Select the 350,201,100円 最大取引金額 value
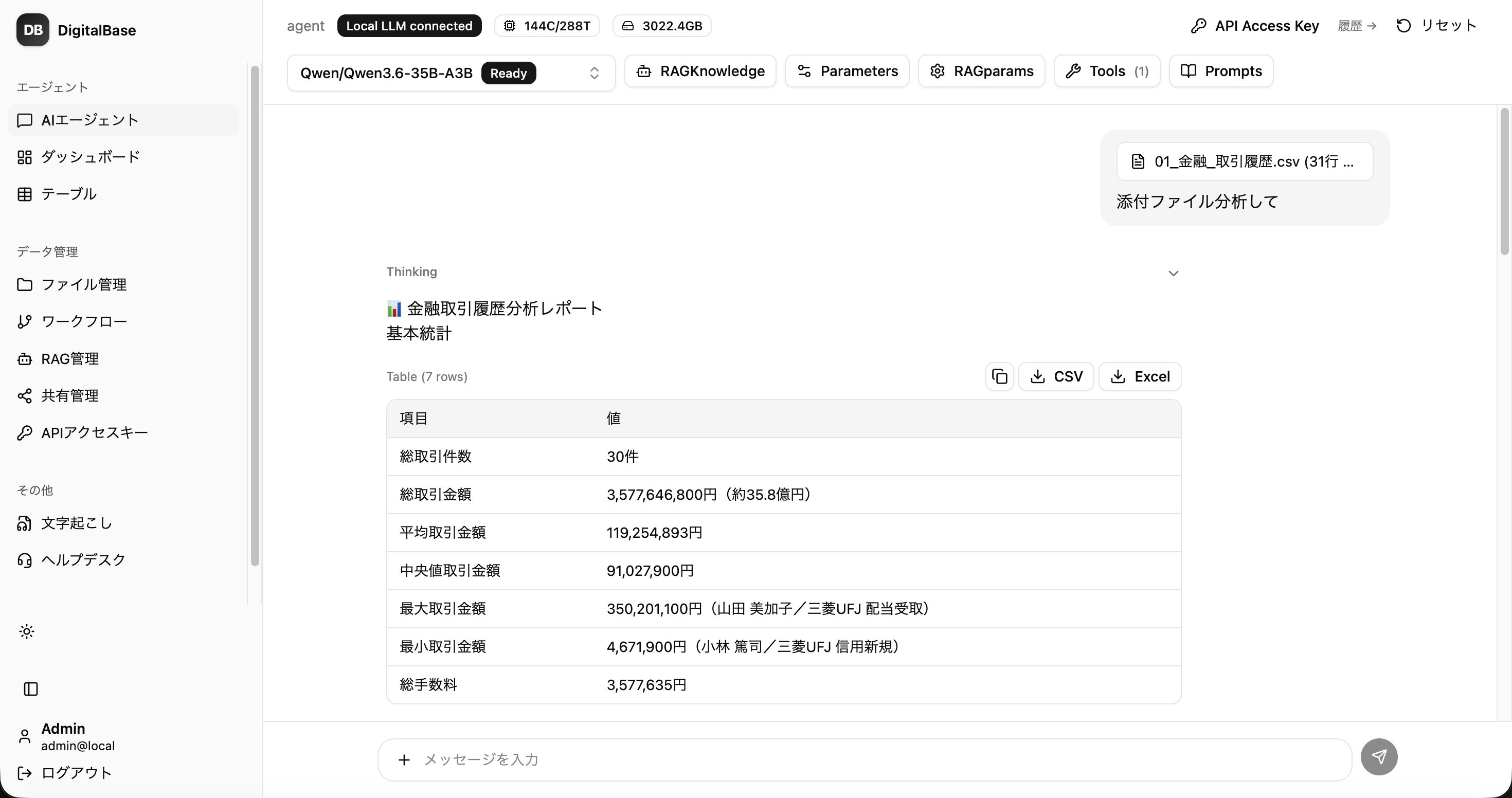1512x798 pixels. 768,608
